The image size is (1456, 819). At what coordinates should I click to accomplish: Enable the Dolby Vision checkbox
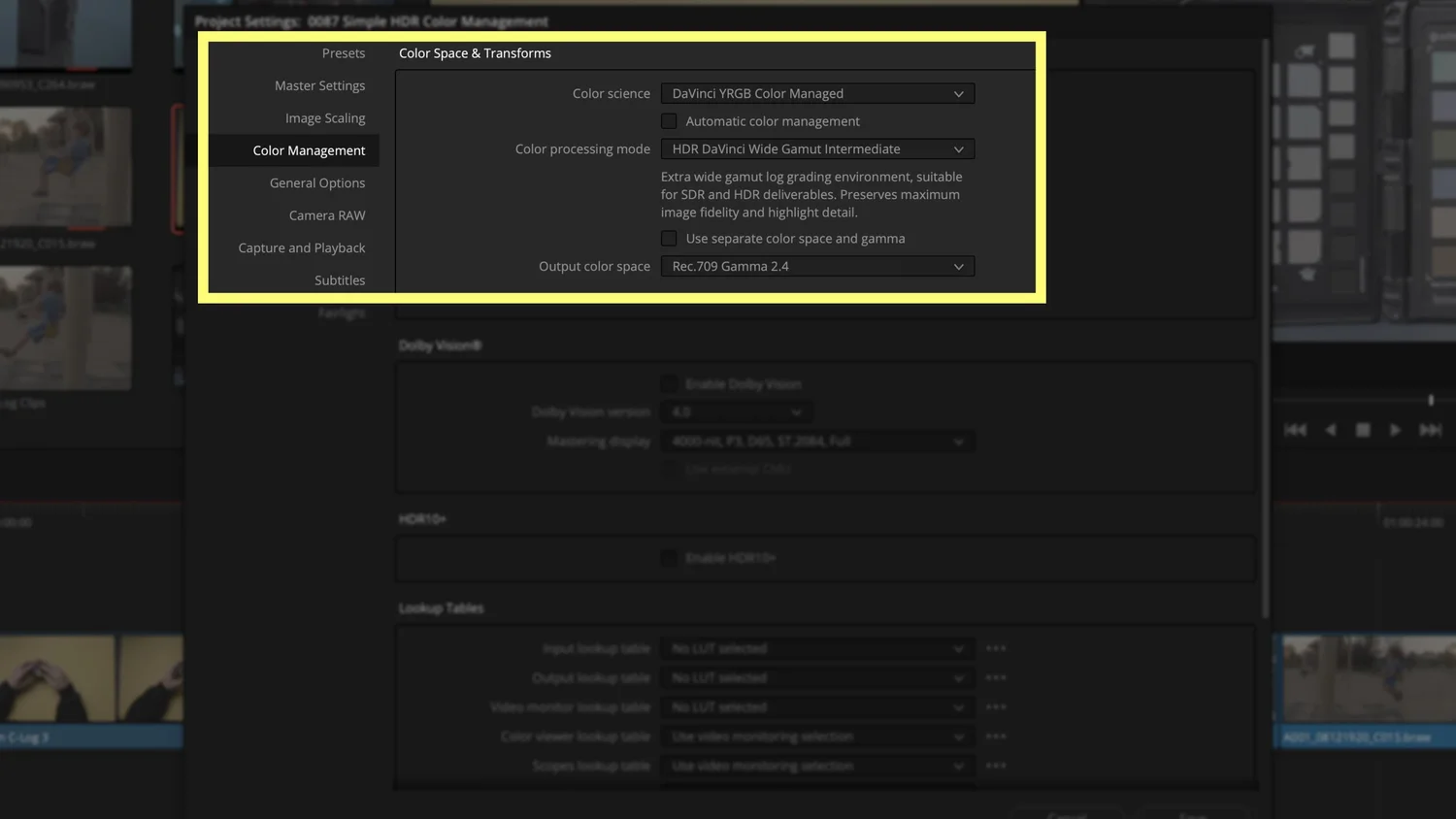pyautogui.click(x=669, y=383)
